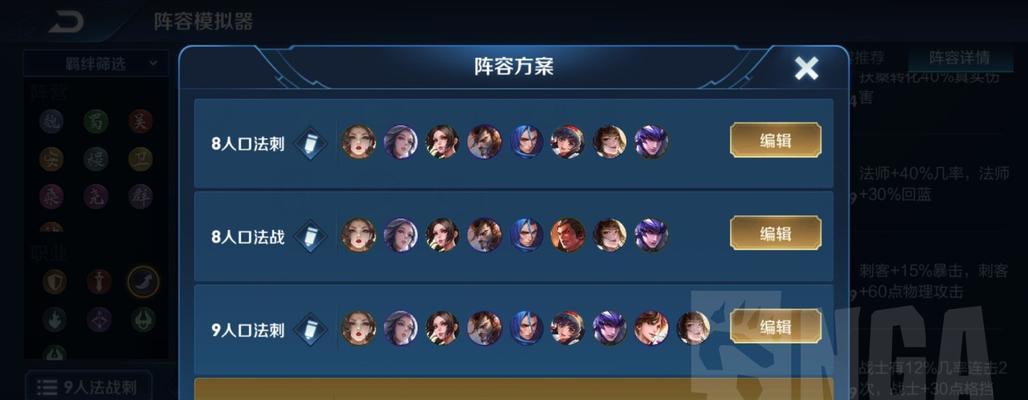Viewport: 1028px width, 400px height.
Task: Select the blue-haired hero avatar in 8人口法战 row
Action: [526, 235]
